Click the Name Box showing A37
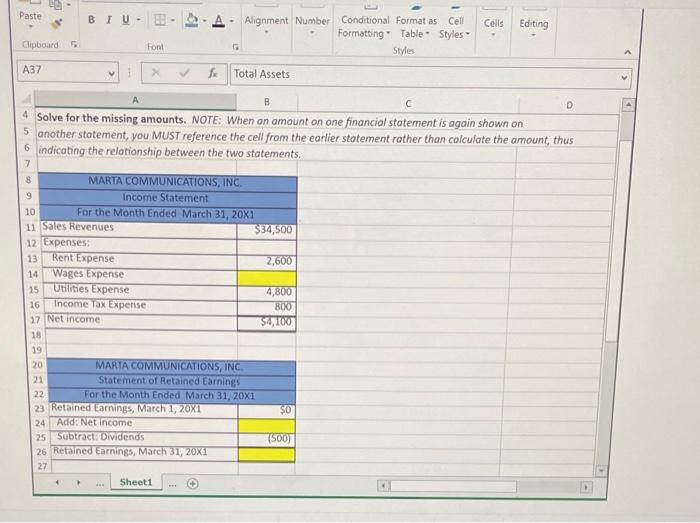The width and height of the screenshot is (700, 523). (x=62, y=71)
